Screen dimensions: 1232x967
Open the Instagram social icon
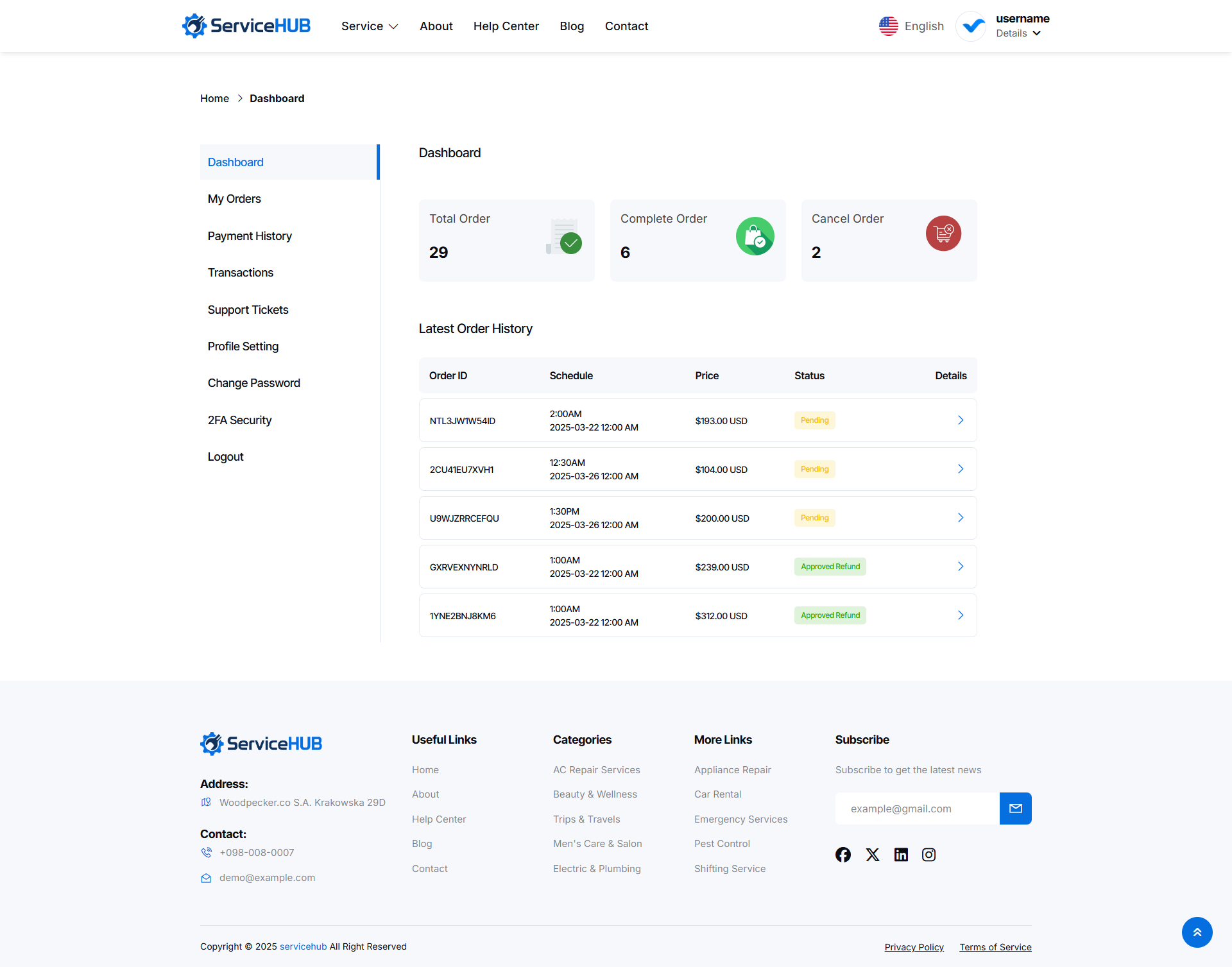click(928, 855)
